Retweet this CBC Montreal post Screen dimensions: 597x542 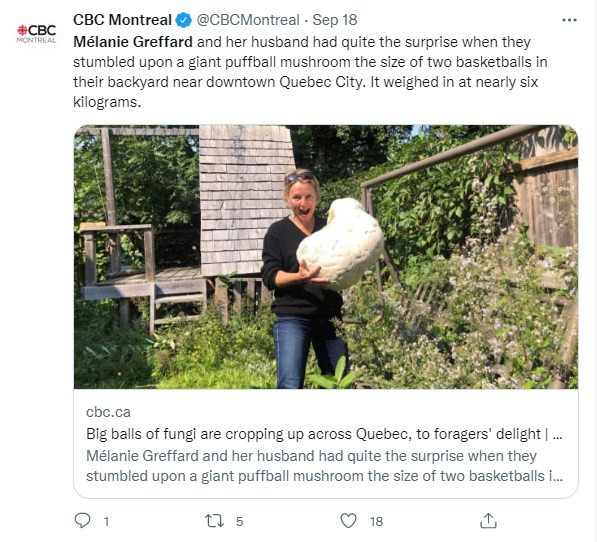[x=214, y=521]
